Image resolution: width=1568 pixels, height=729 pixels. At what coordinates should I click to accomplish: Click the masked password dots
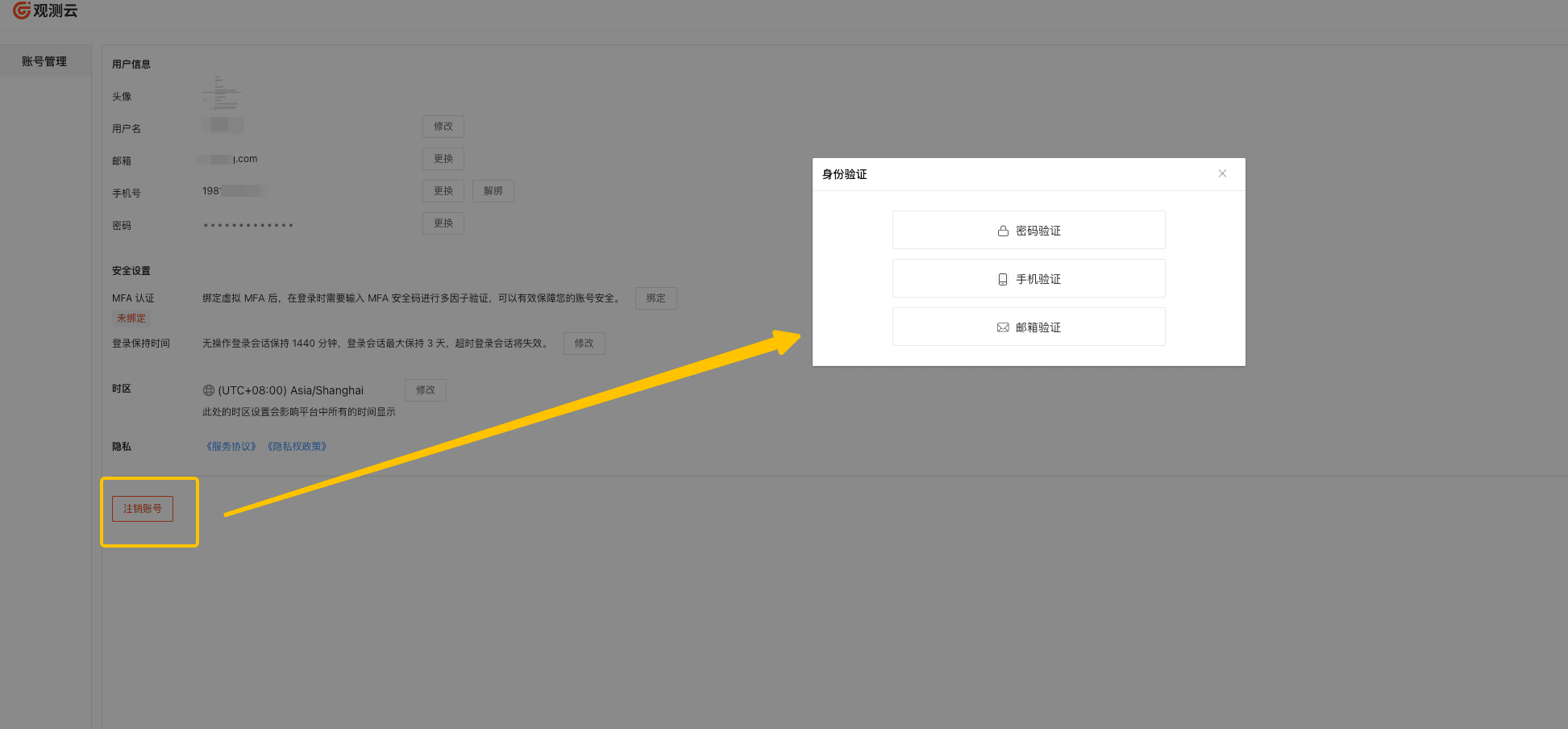click(248, 225)
